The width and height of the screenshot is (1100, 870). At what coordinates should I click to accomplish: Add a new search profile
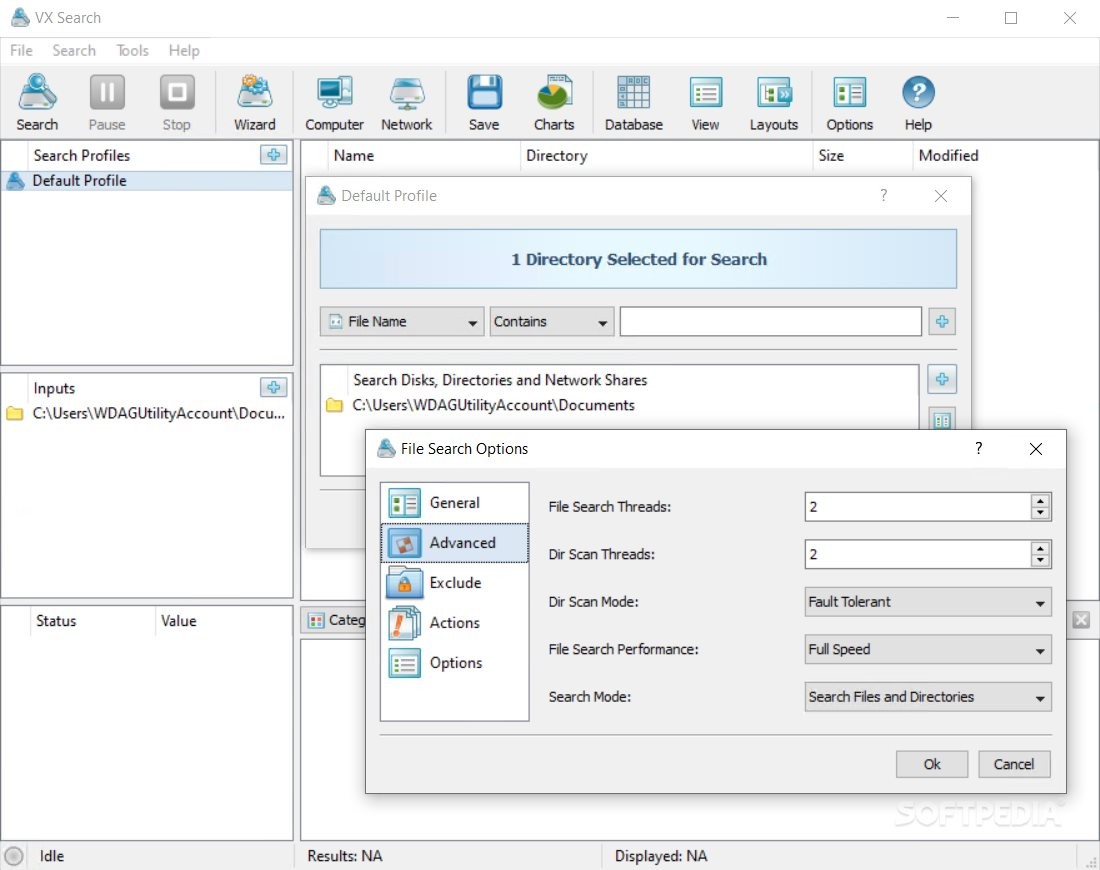pos(274,154)
